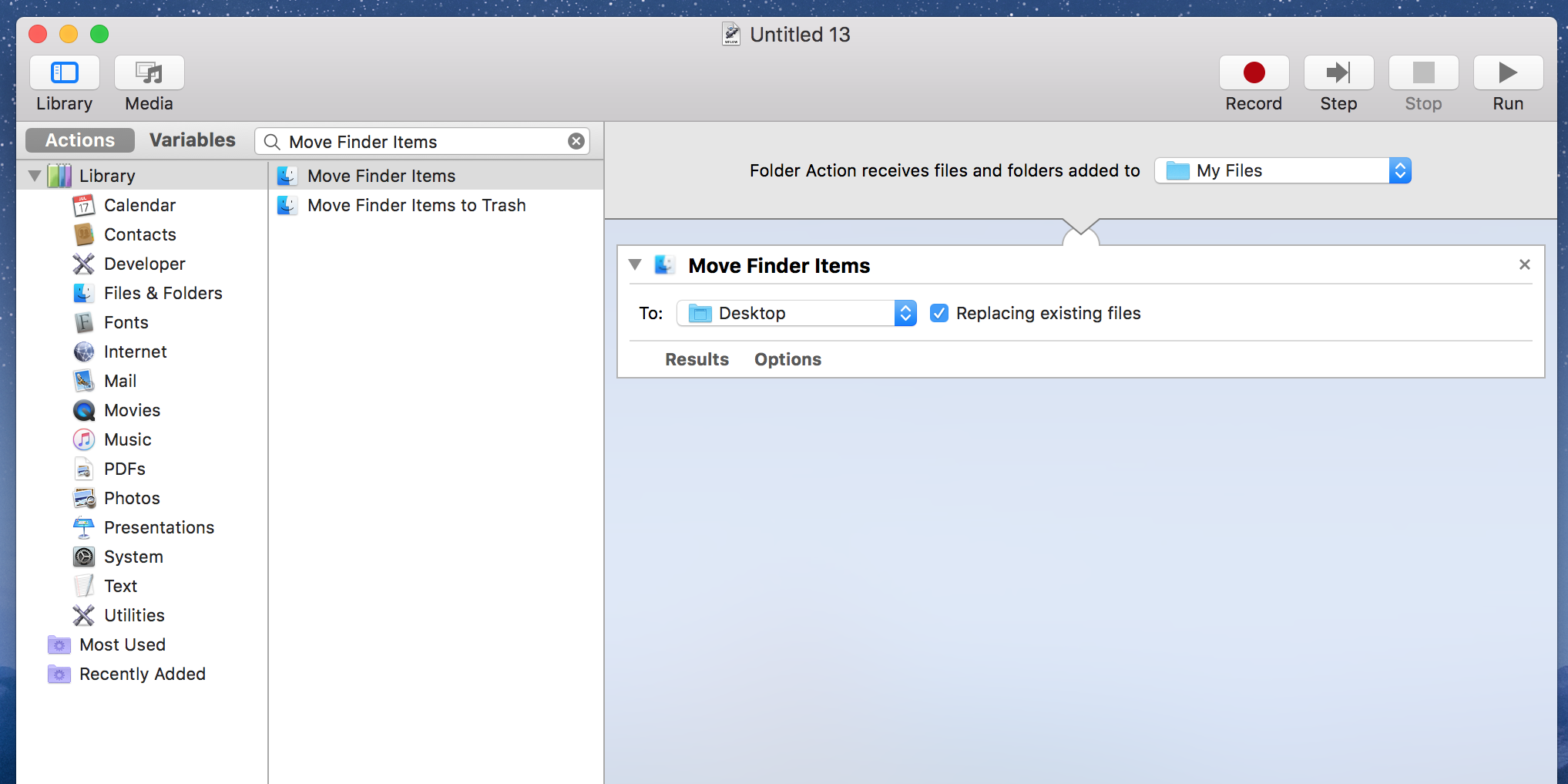Select the Developer actions category

(x=145, y=264)
